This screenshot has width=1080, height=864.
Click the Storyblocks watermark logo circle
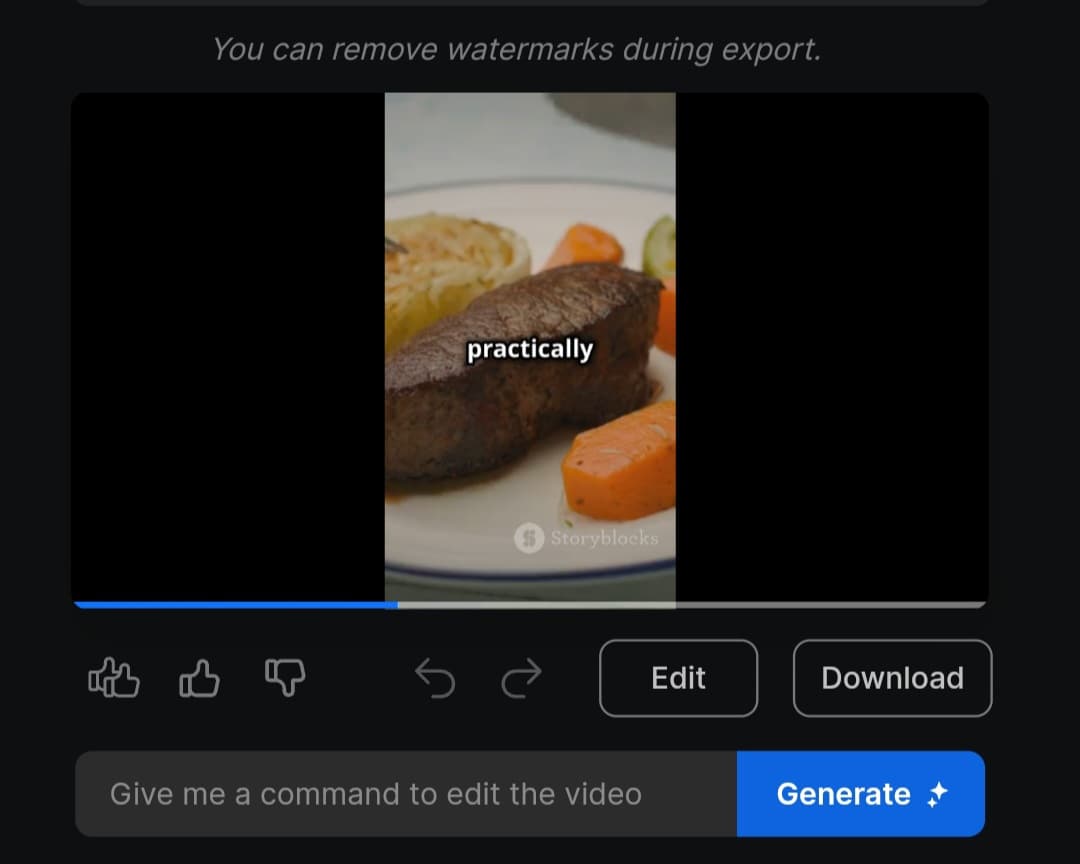coord(529,538)
